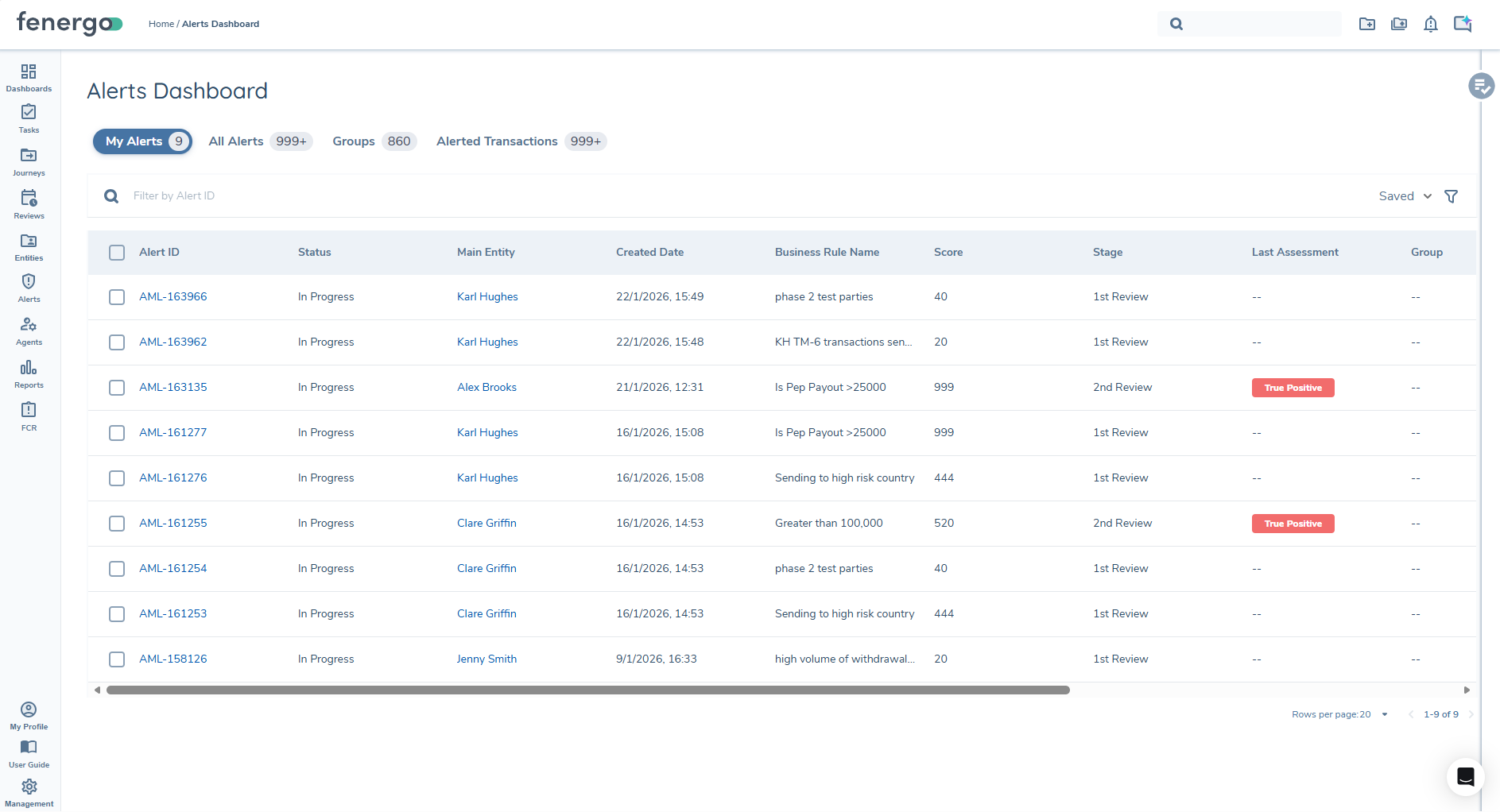Open Jenny Smith entity link

point(486,659)
